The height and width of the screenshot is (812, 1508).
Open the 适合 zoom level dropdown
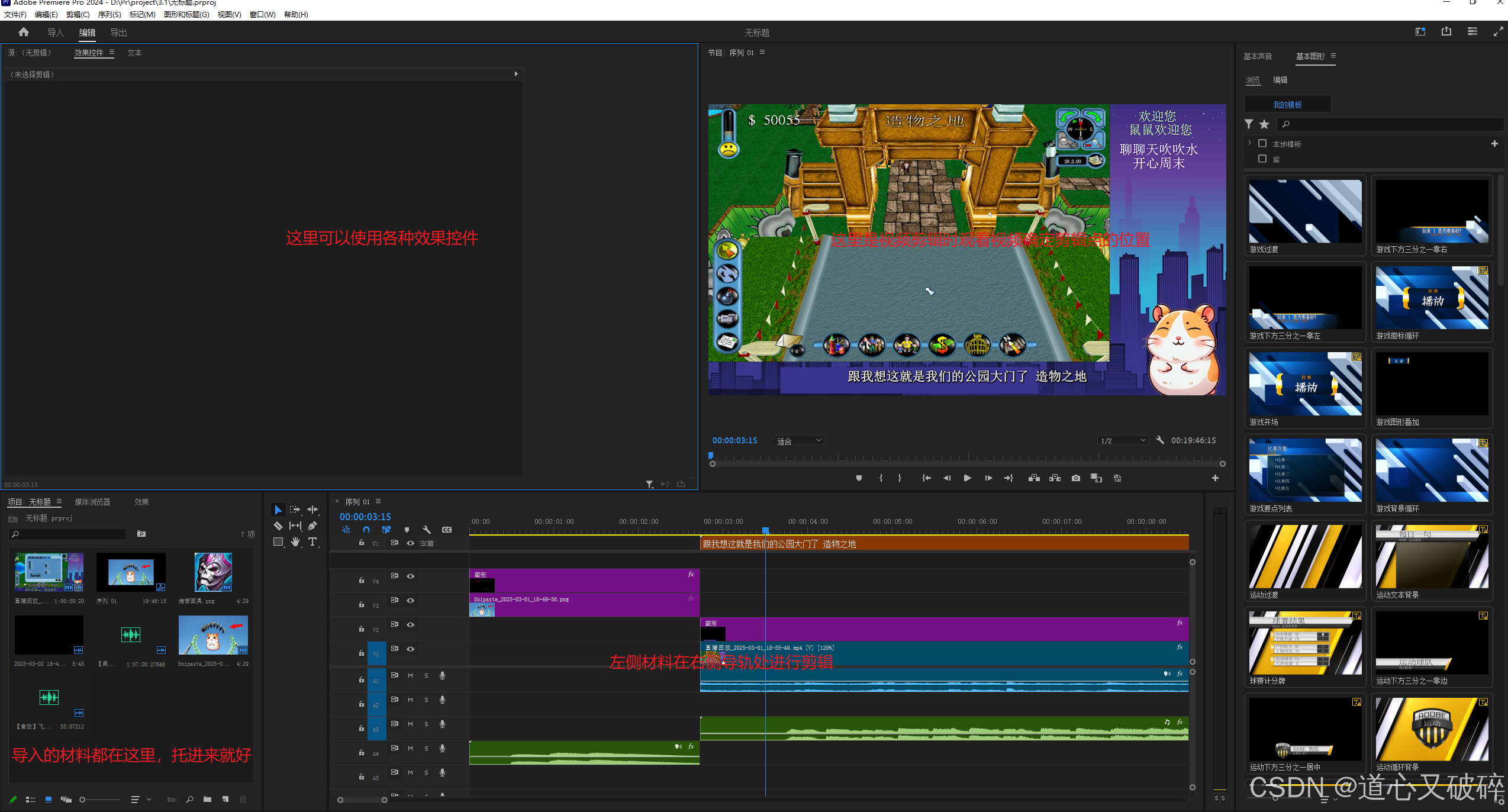click(x=798, y=441)
